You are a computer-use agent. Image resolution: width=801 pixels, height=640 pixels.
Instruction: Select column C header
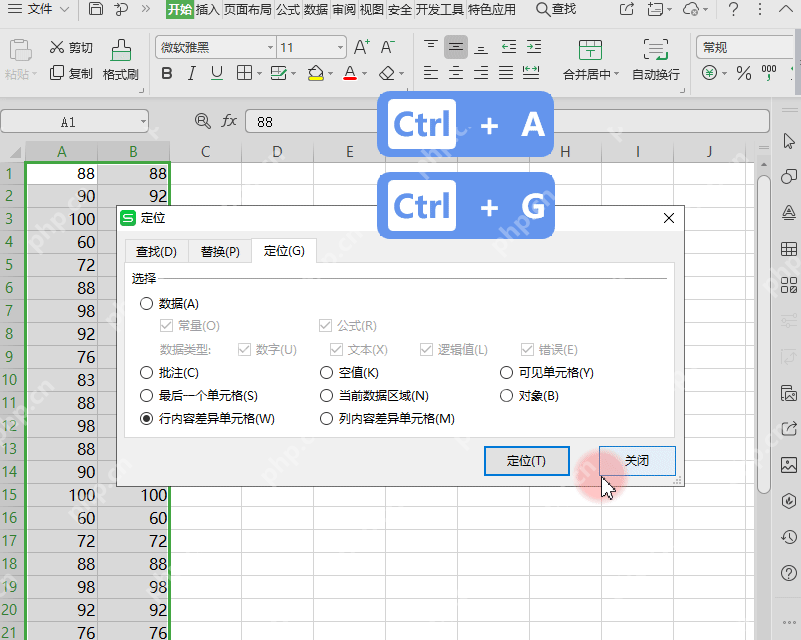click(205, 152)
